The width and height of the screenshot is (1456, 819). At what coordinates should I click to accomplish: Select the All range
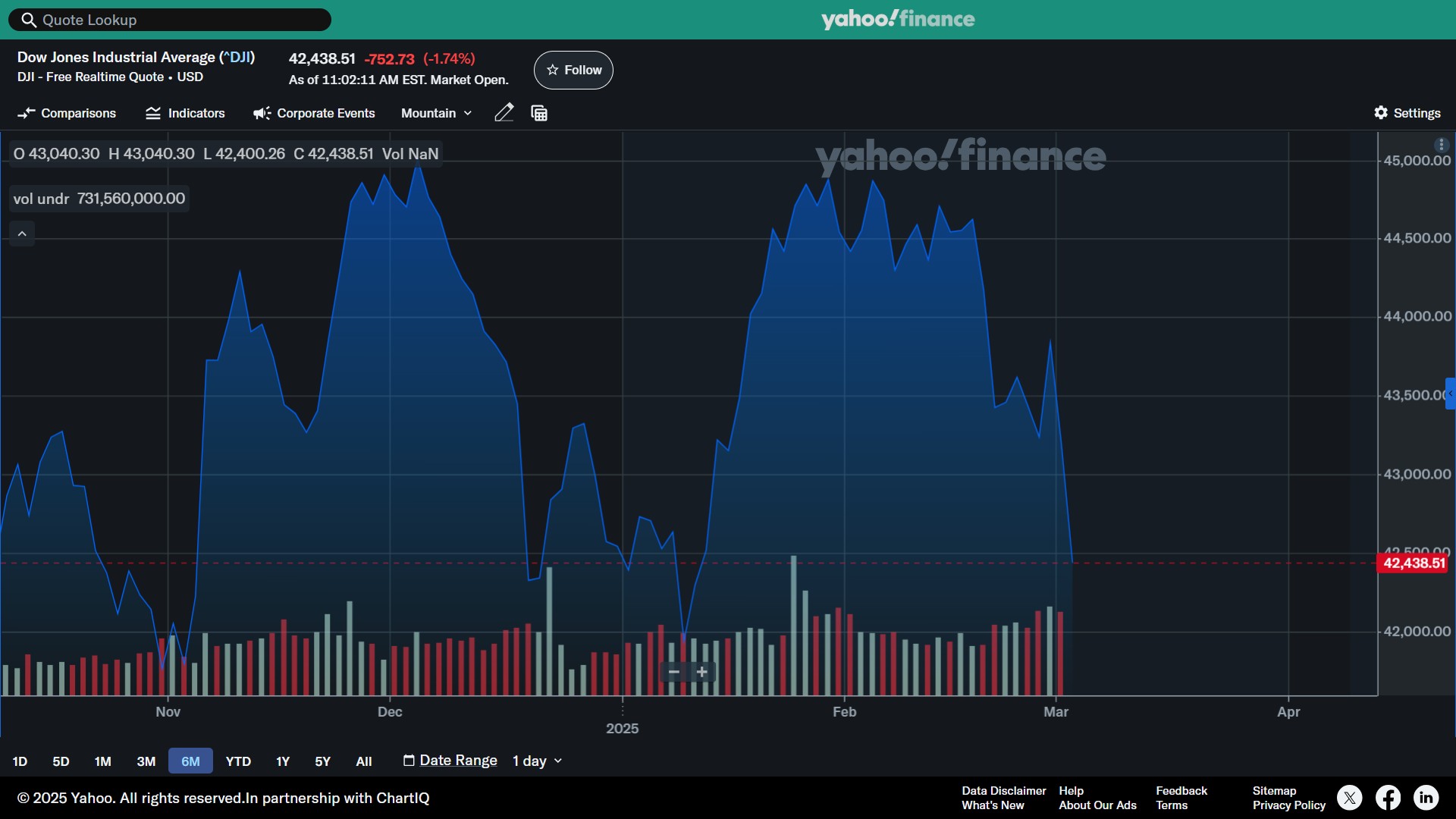[x=364, y=761]
